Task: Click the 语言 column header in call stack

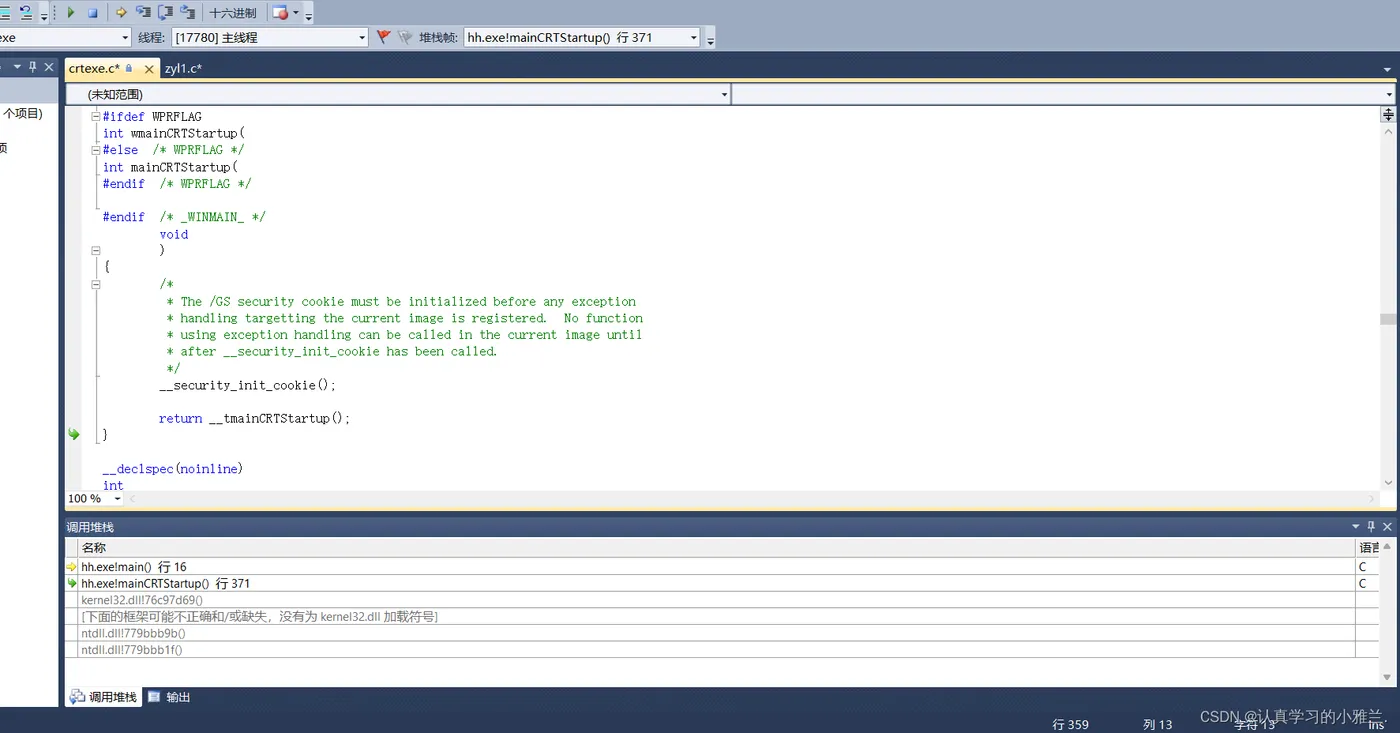Action: coord(1369,548)
